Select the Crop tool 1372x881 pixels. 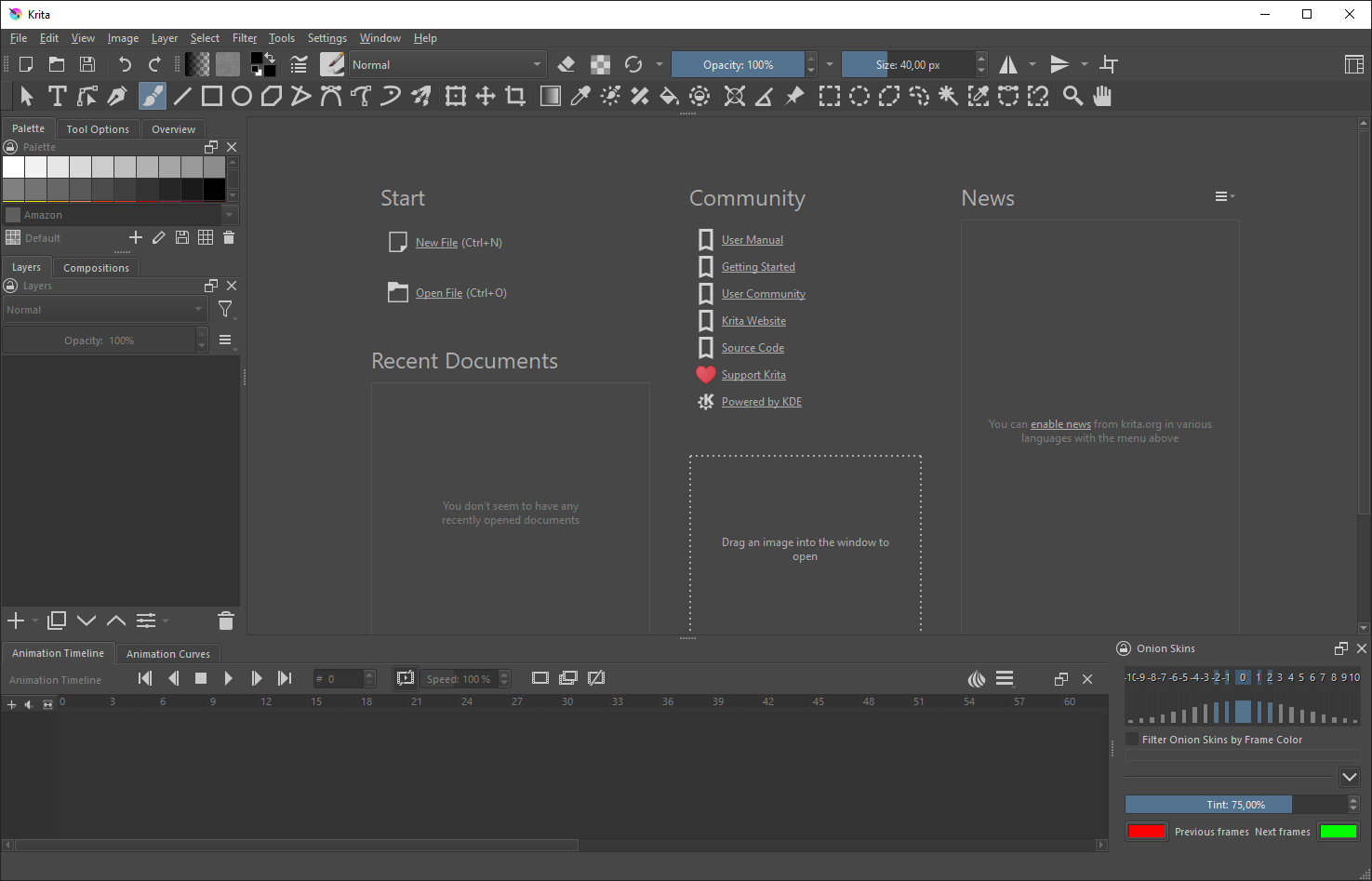(x=515, y=96)
